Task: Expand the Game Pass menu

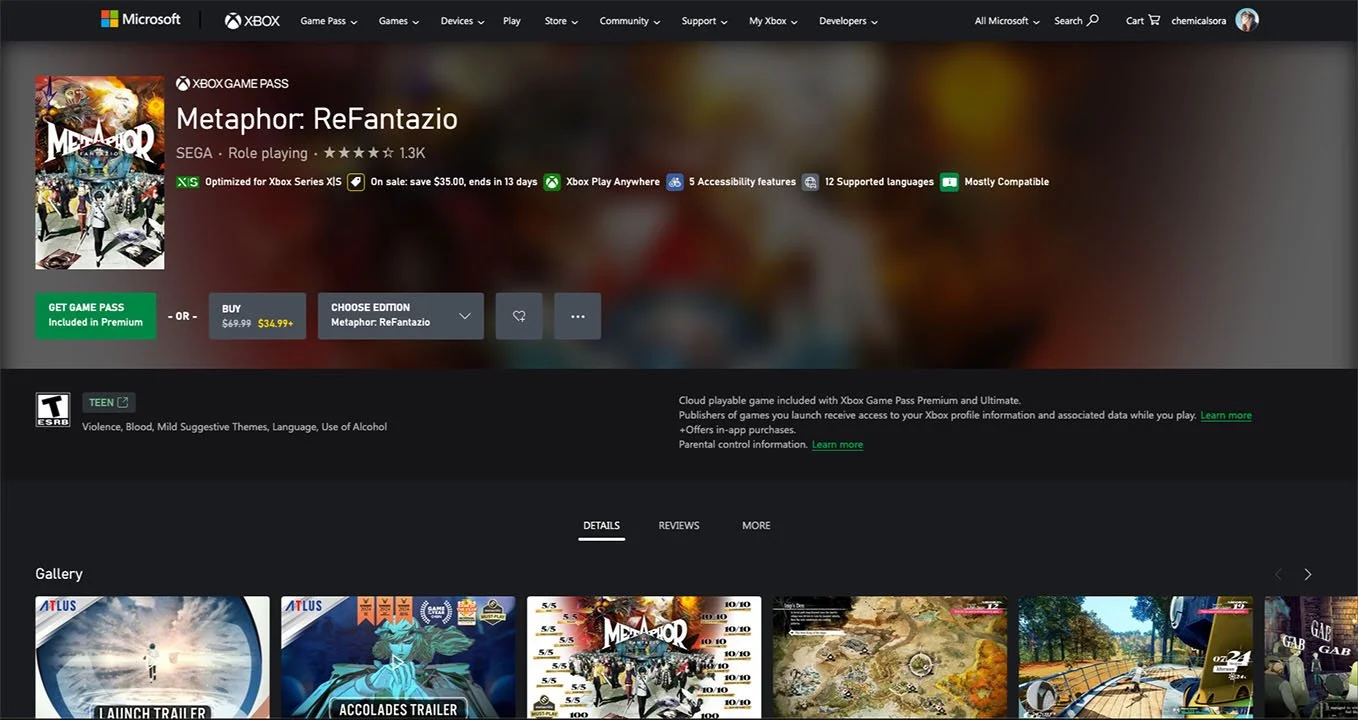Action: (x=329, y=21)
